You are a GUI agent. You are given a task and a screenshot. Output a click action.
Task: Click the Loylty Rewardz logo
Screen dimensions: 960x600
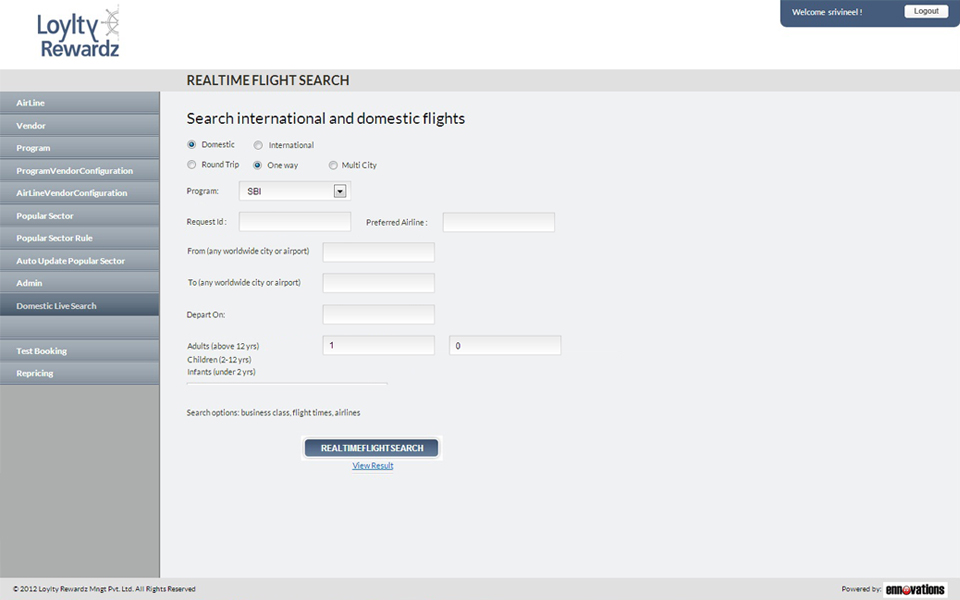78,33
